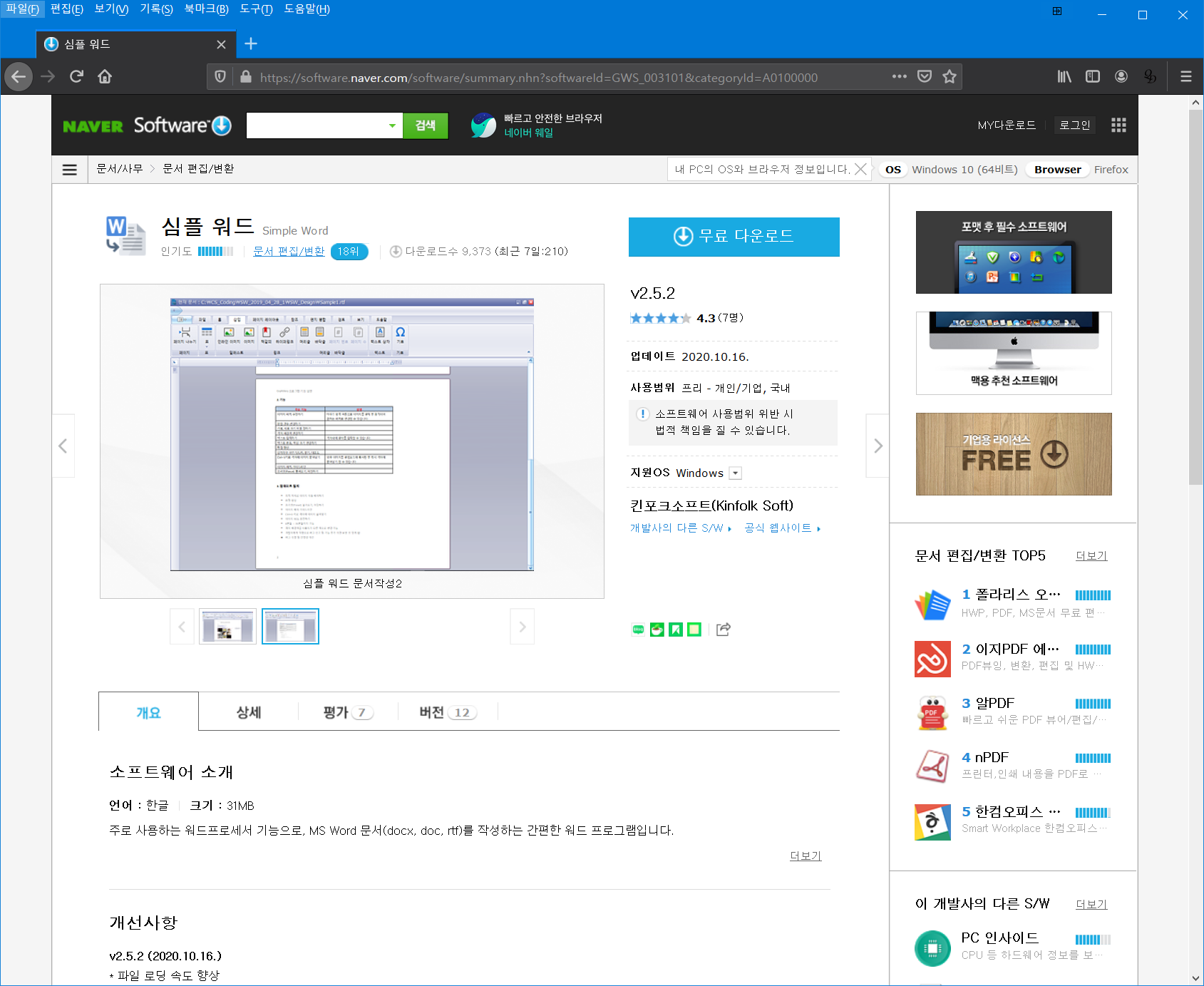Click the green 검색 button
This screenshot has width=1204, height=986.
click(426, 125)
